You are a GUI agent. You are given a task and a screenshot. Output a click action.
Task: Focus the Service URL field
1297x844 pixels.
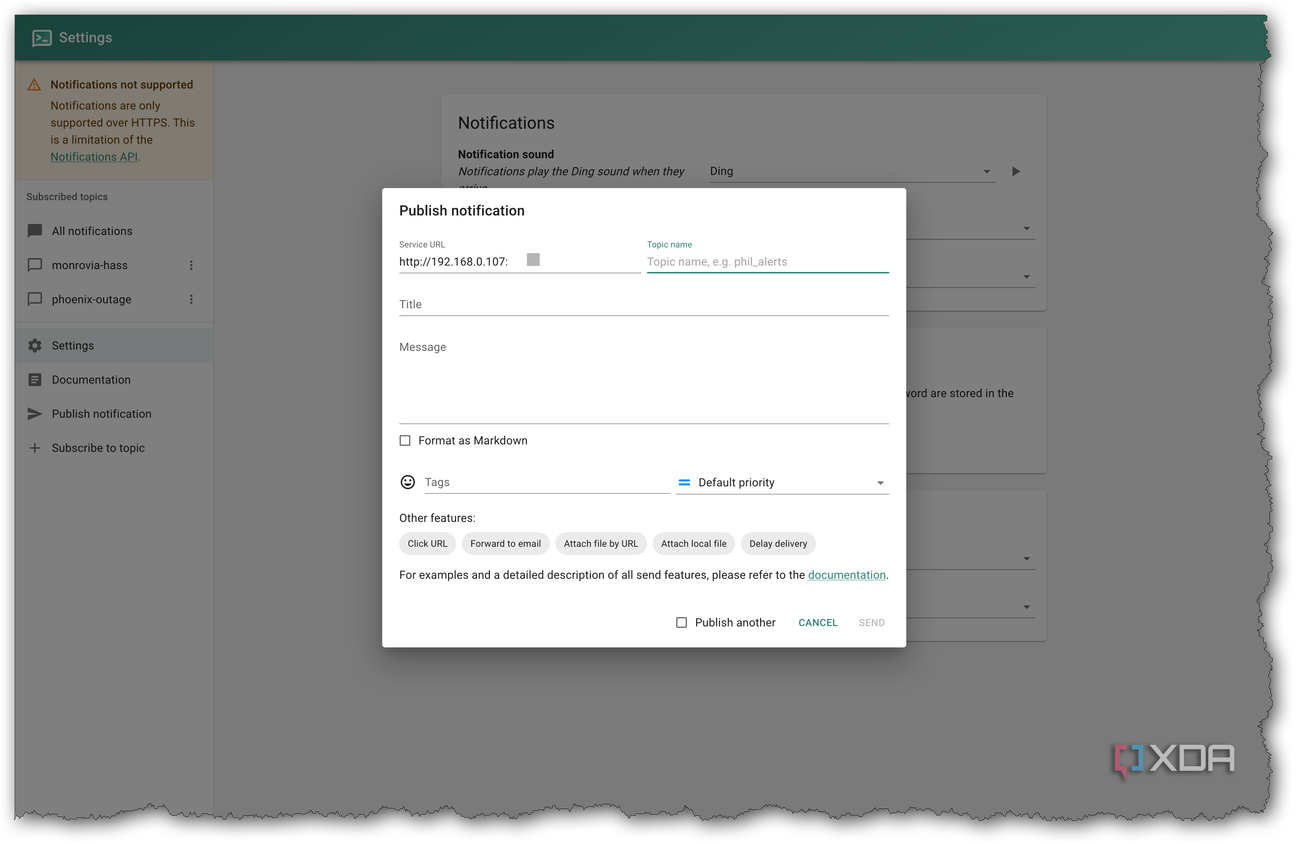tap(519, 262)
